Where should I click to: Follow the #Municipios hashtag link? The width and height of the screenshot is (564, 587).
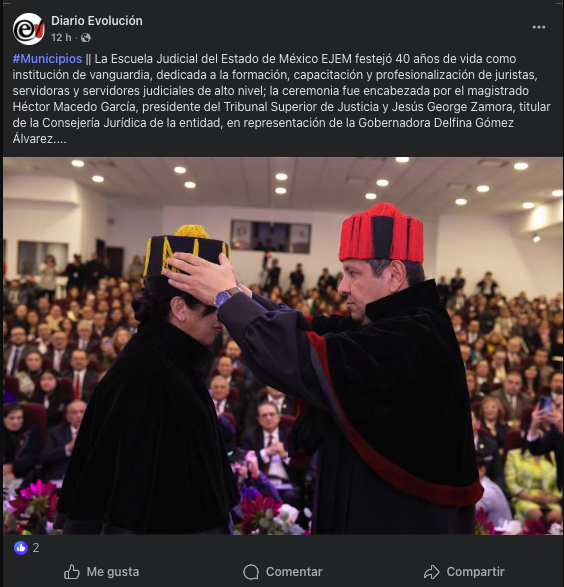47,59
